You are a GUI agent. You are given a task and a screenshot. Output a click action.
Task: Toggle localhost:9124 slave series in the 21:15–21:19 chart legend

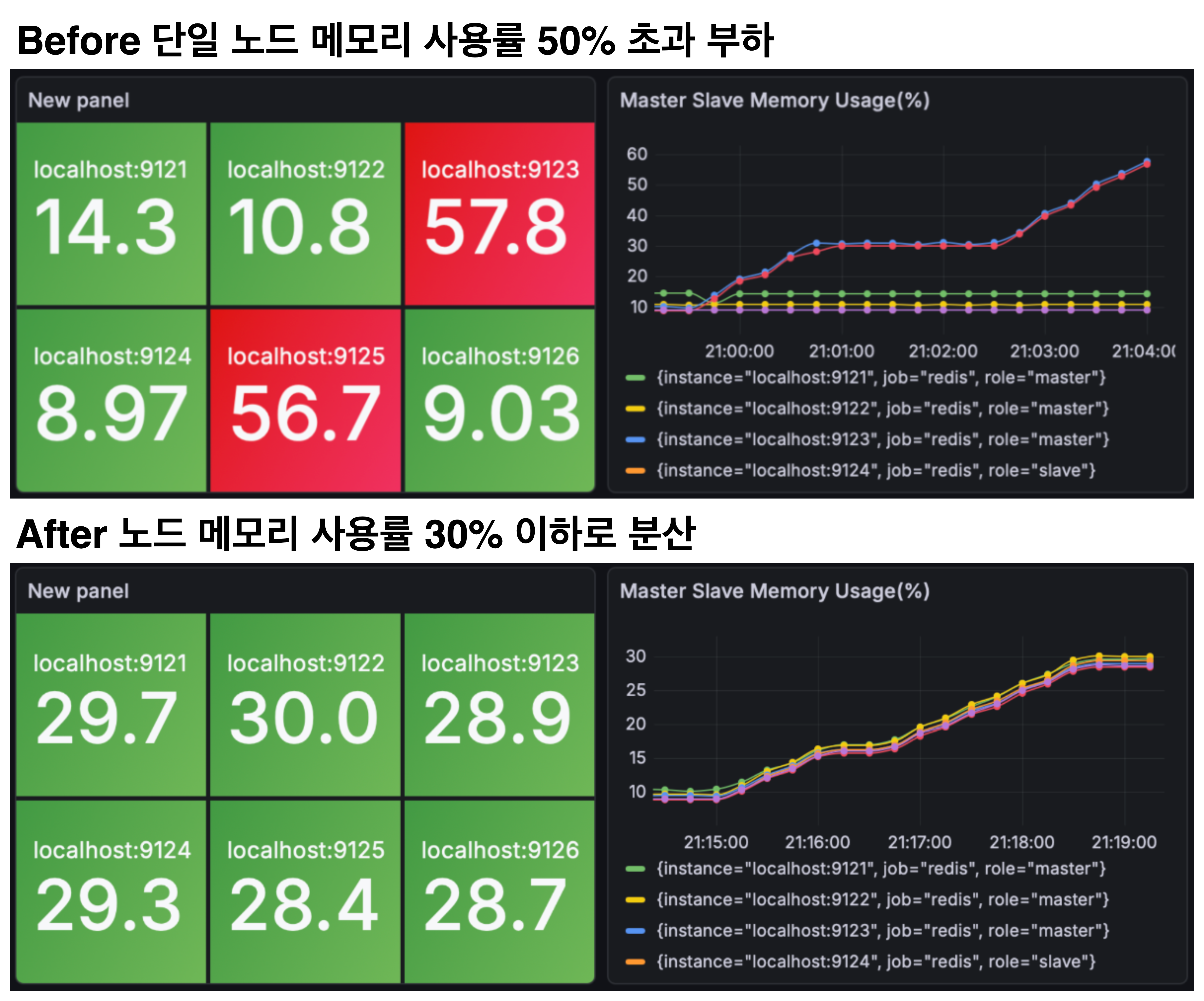pyautogui.click(x=875, y=962)
